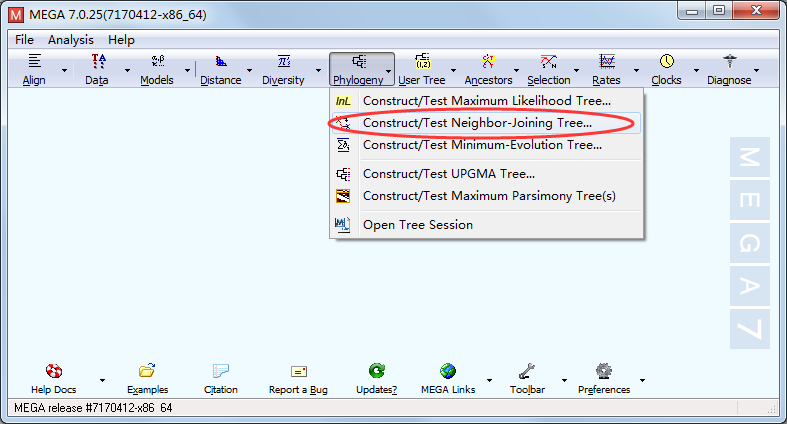787x424 pixels.
Task: Minimize the MEGA window
Action: point(692,11)
